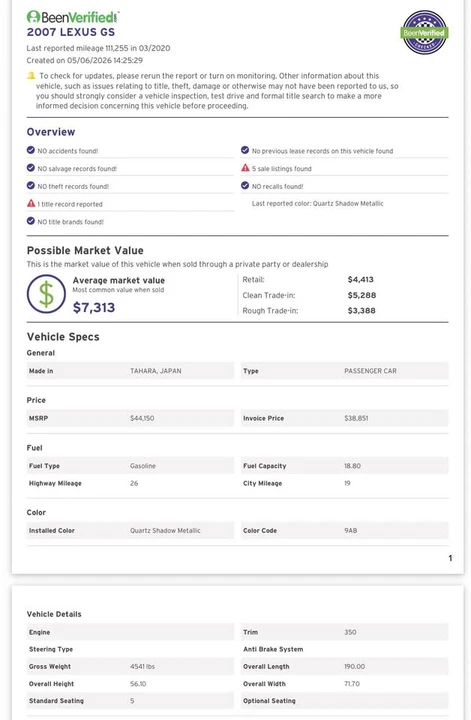This screenshot has width=471, height=720.
Task: Click the yellow bell notification icon
Action: pos(31,75)
